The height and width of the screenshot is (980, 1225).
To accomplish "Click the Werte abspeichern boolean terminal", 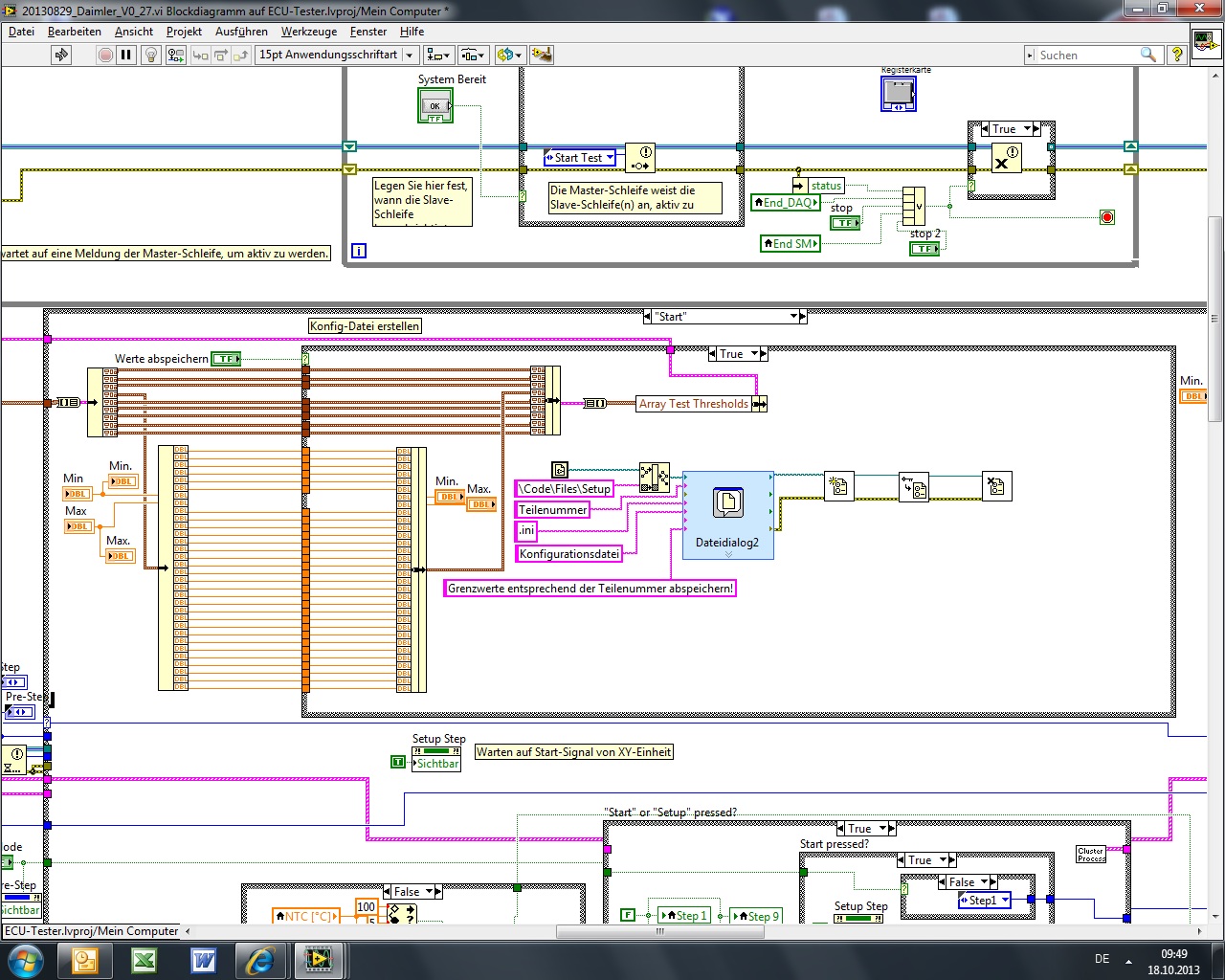I will (226, 359).
